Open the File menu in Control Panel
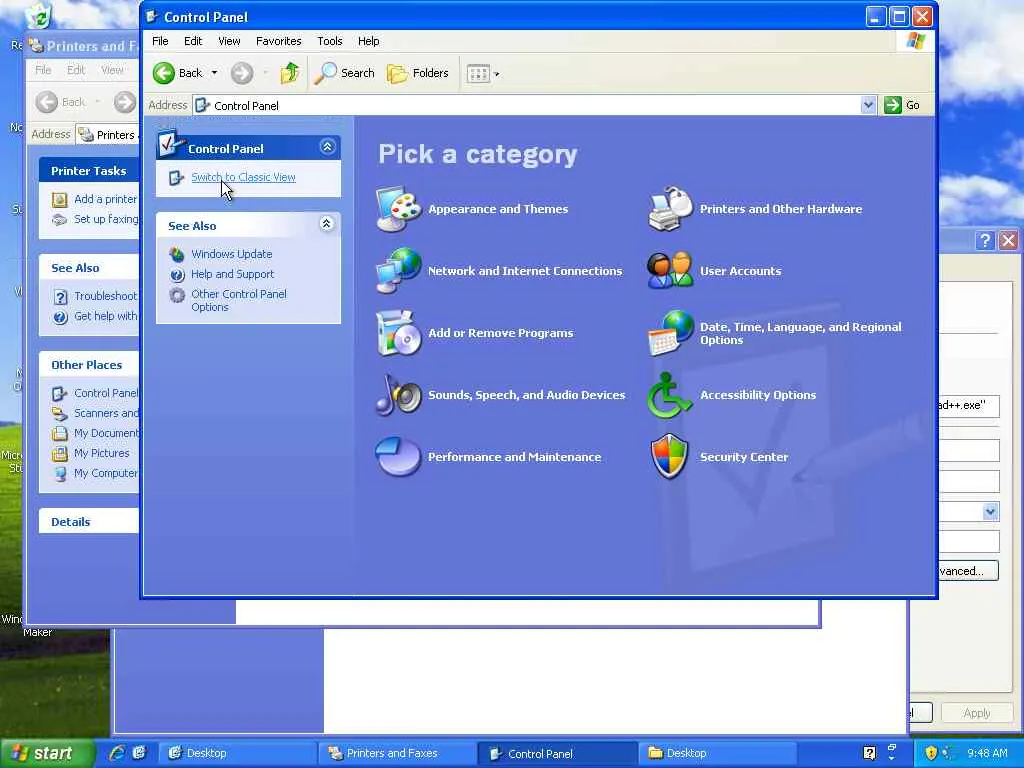This screenshot has width=1024, height=768. click(x=160, y=41)
